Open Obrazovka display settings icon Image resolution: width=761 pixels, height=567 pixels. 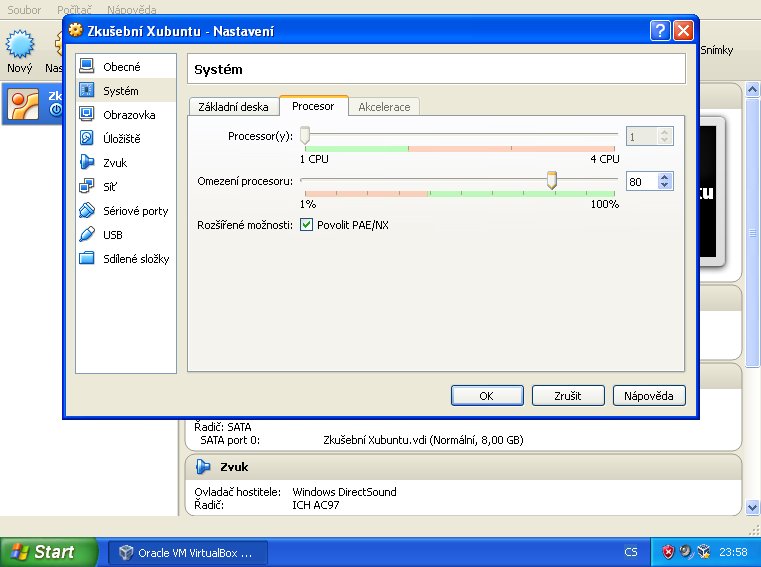pos(87,114)
